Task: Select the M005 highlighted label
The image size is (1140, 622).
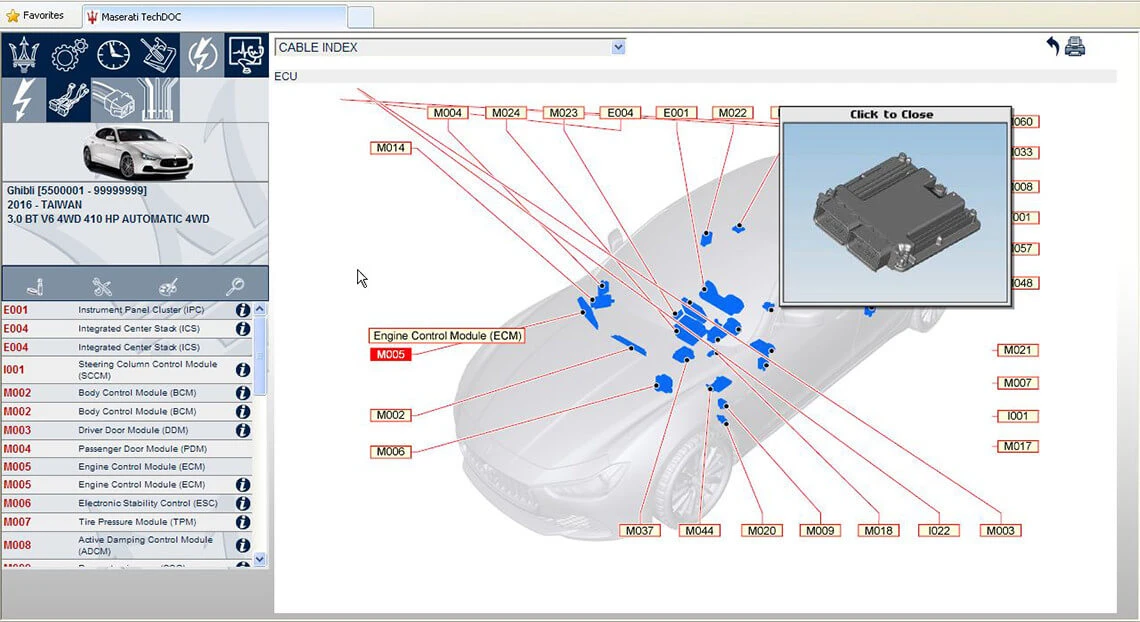Action: click(x=390, y=355)
